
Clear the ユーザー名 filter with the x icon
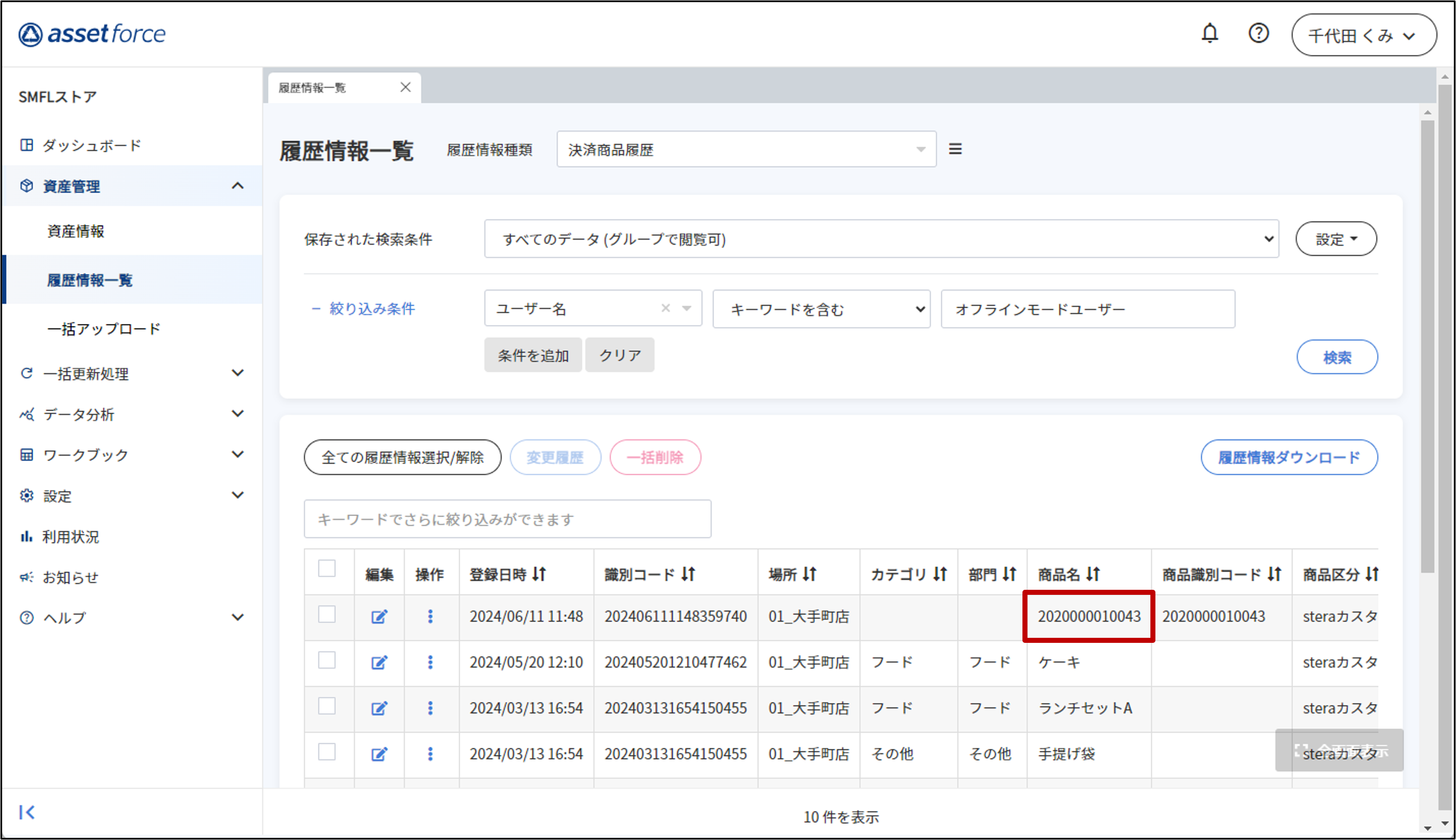pyautogui.click(x=665, y=309)
